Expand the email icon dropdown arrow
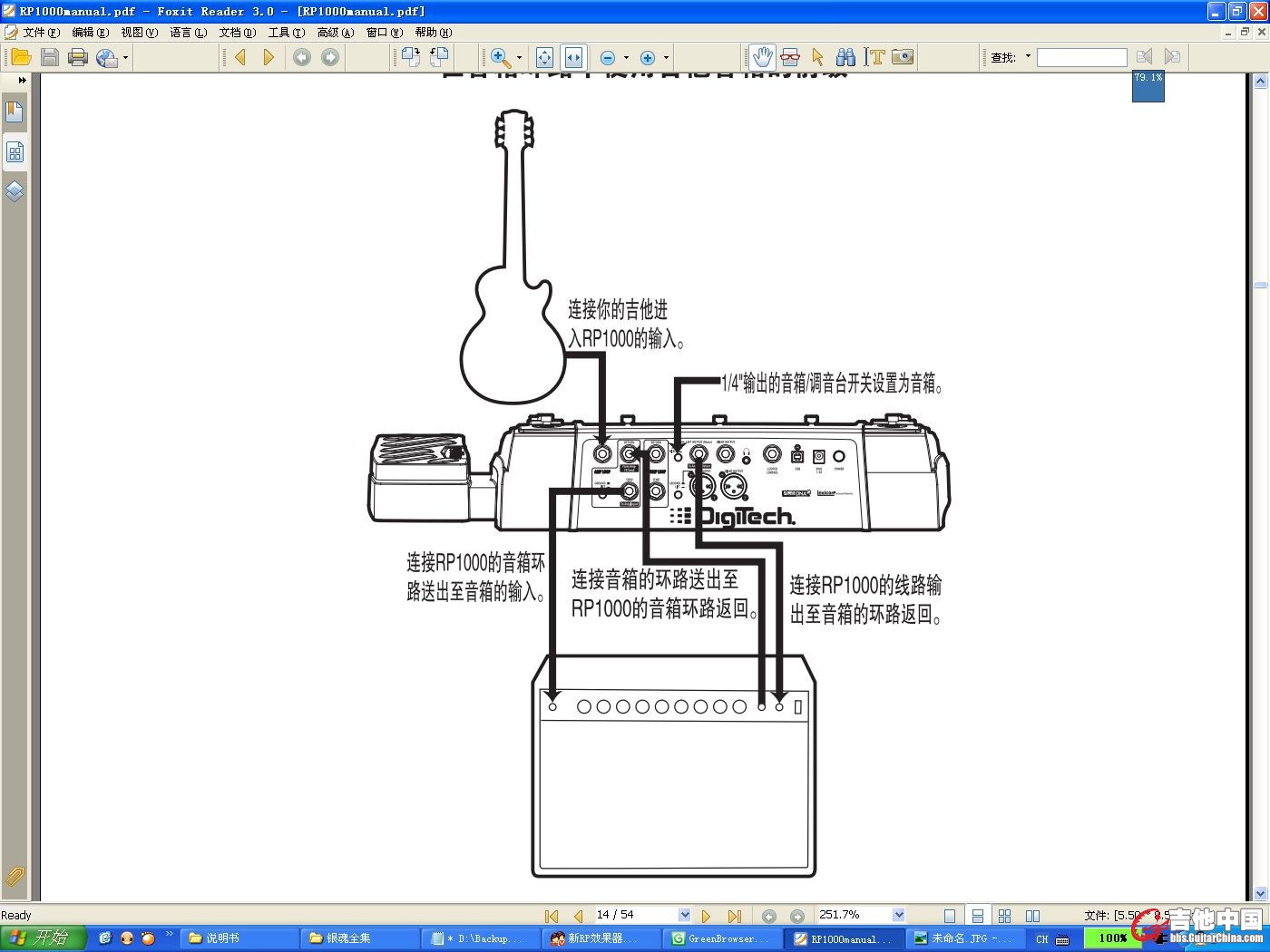 pos(125,58)
